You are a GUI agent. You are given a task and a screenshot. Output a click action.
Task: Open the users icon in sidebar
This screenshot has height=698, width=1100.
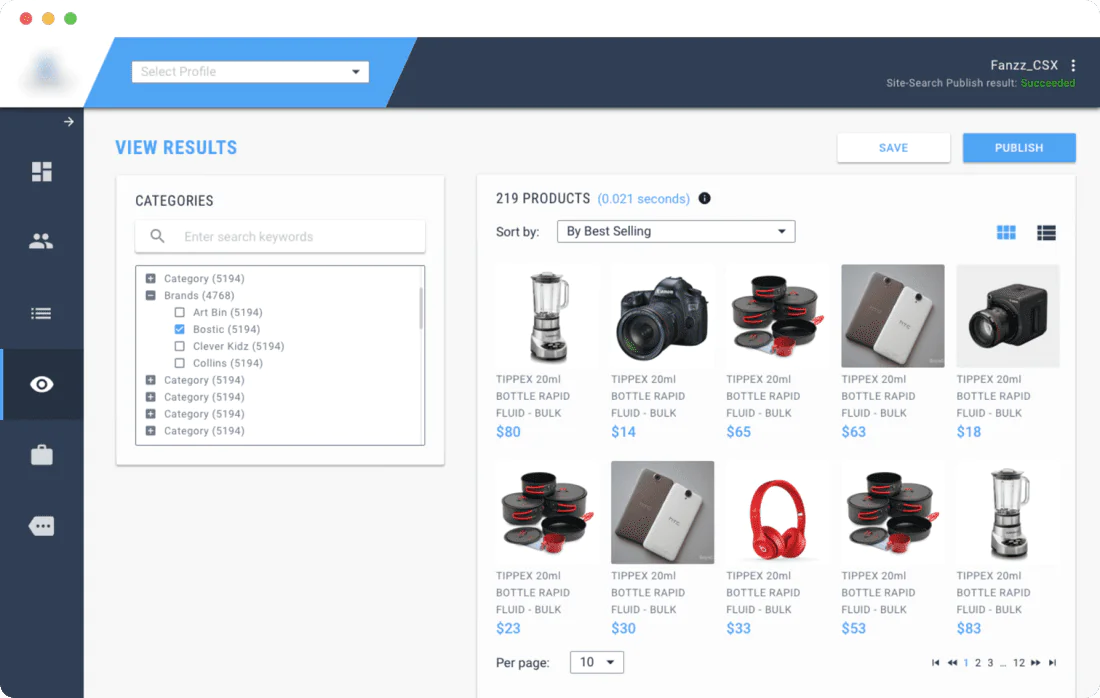(41, 241)
